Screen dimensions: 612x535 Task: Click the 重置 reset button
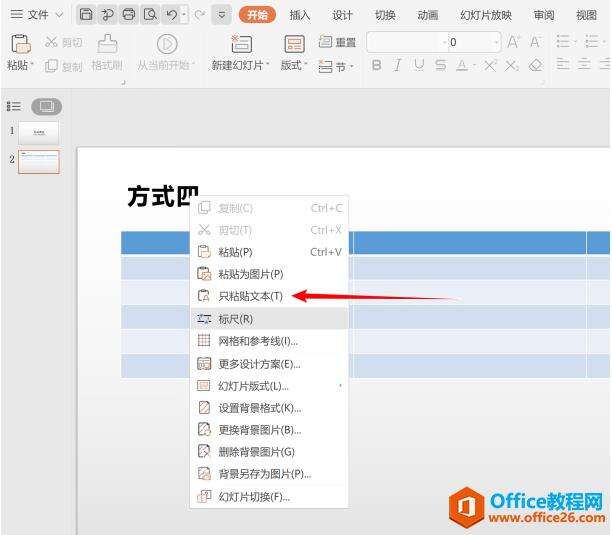tap(337, 42)
